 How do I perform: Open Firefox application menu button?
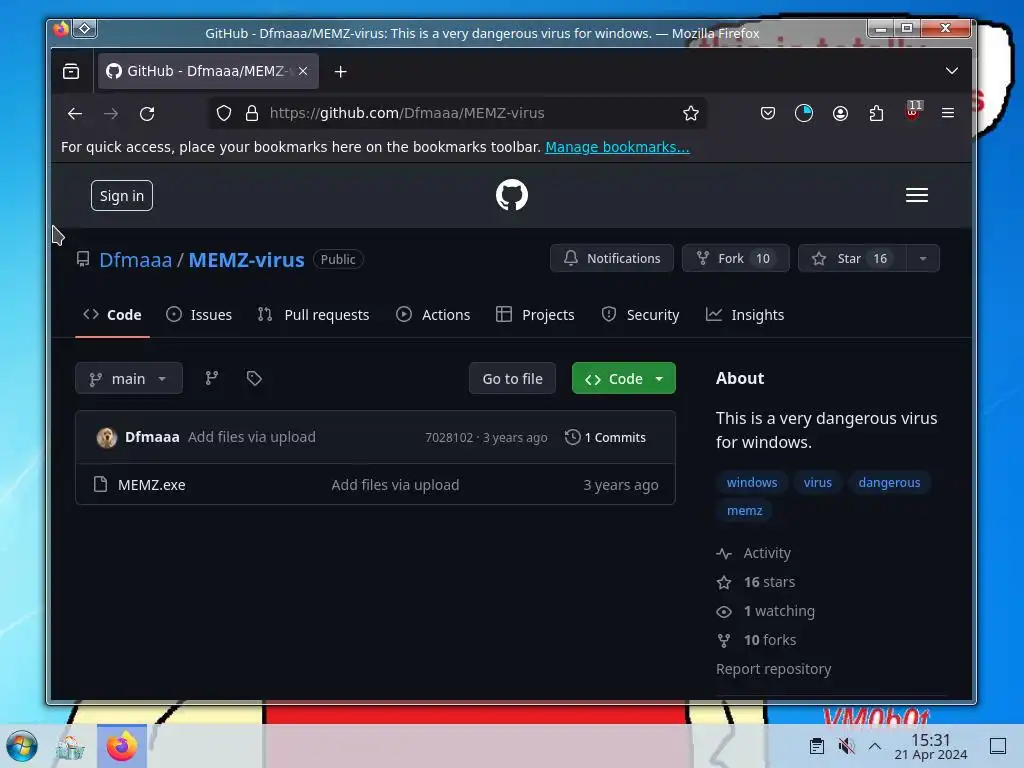point(948,114)
